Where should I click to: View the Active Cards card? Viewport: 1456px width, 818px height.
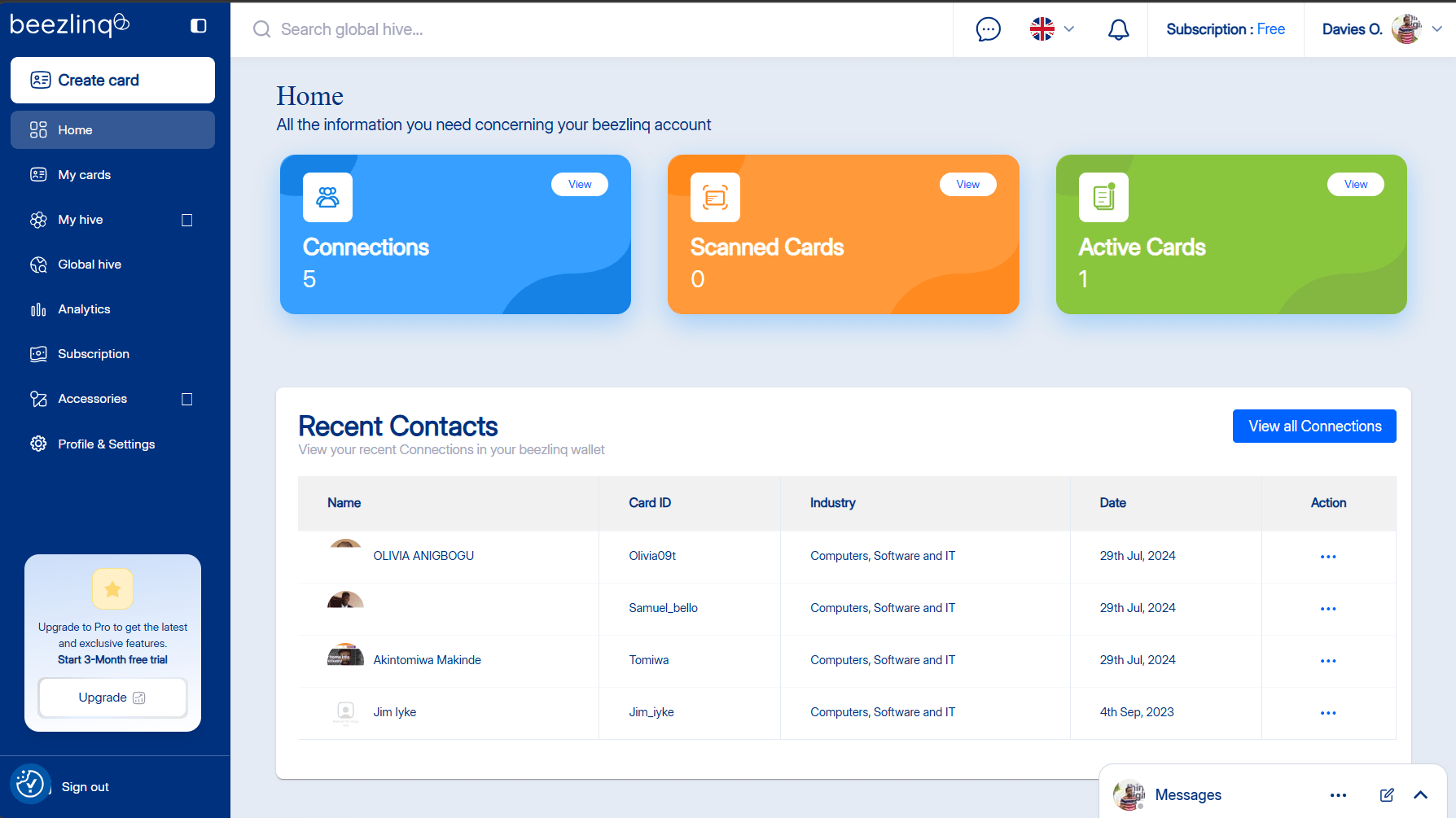1356,185
